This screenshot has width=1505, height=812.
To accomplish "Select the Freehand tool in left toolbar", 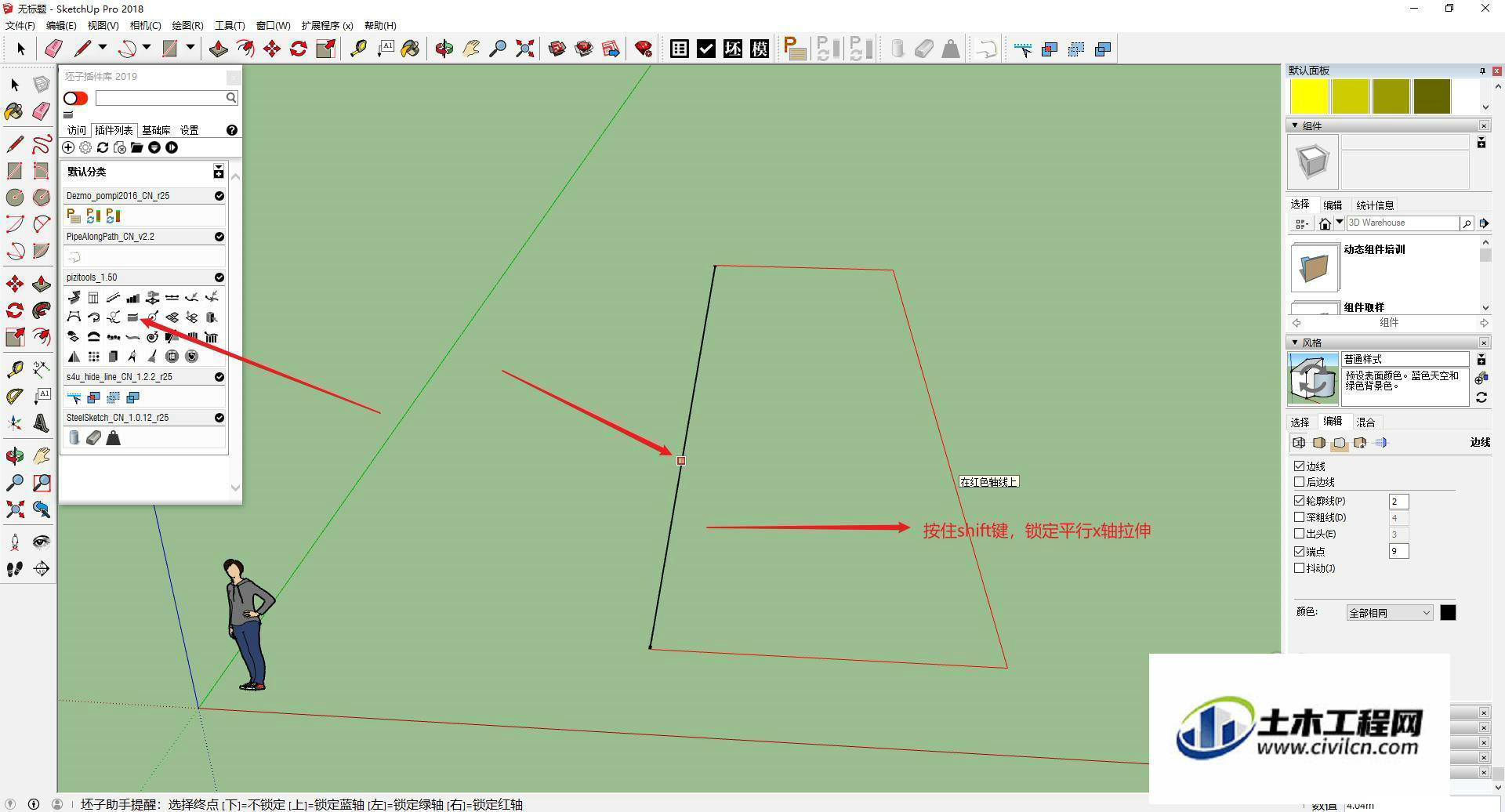I will [42, 144].
